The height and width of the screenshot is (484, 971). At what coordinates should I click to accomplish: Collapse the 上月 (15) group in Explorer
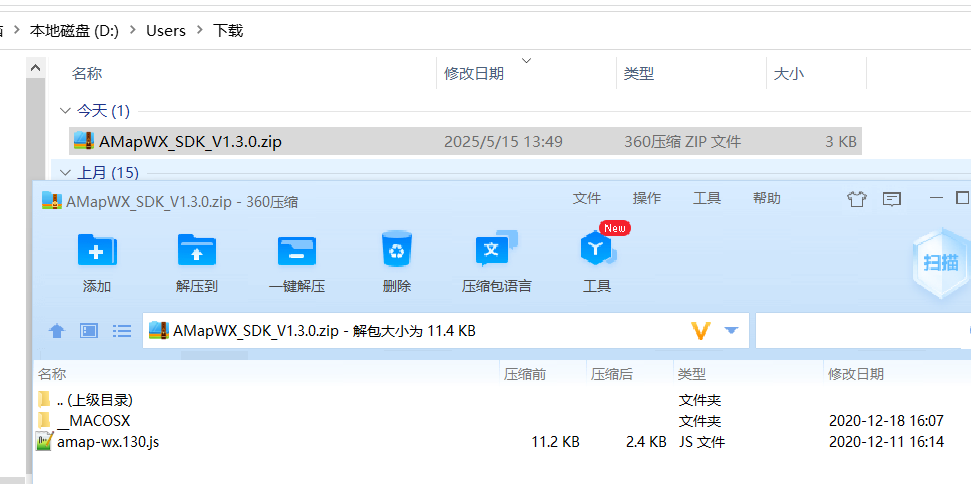(65, 172)
